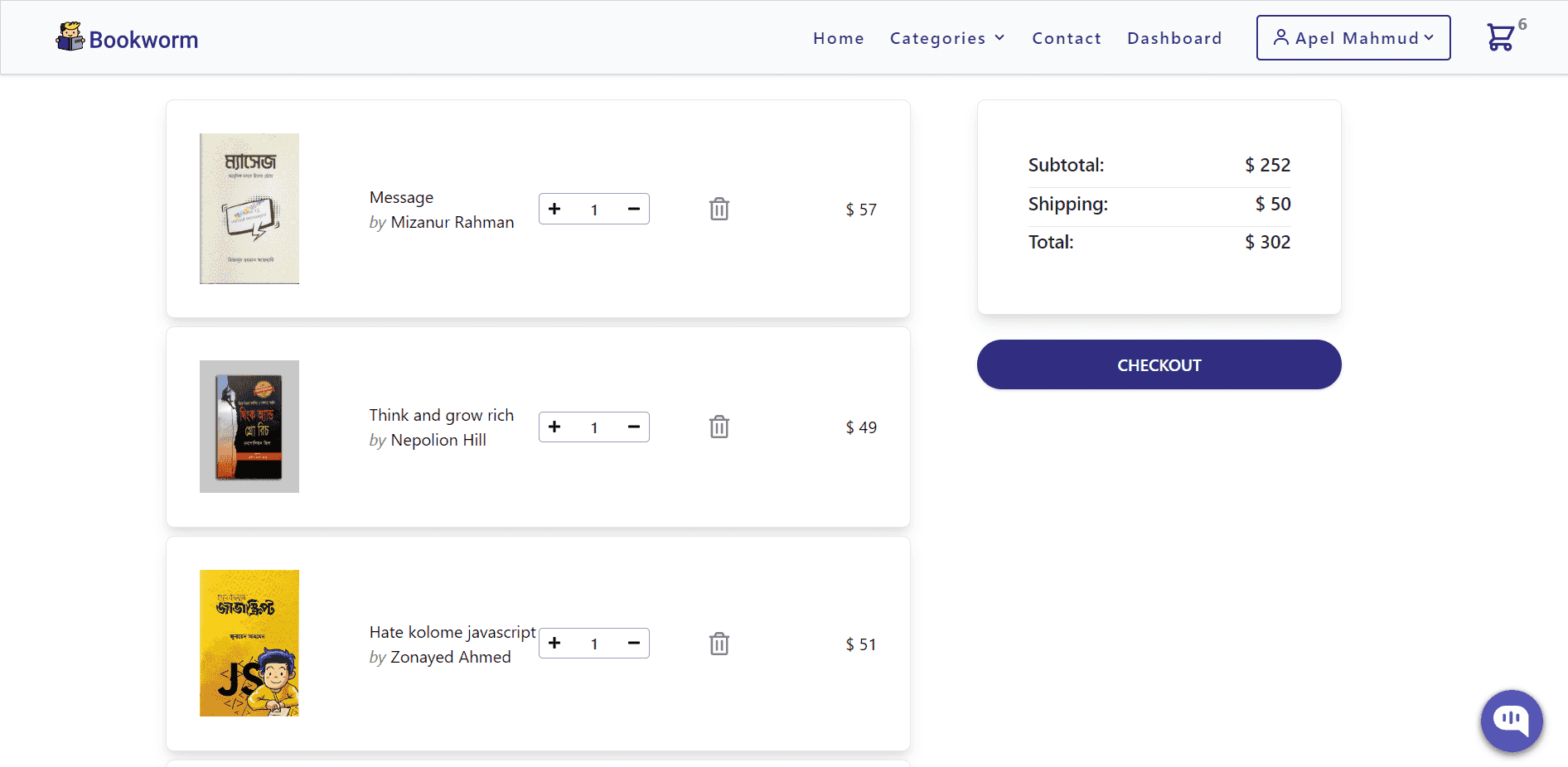Increase Hate kolome javascript quantity
This screenshot has width=1568, height=767.
click(554, 643)
